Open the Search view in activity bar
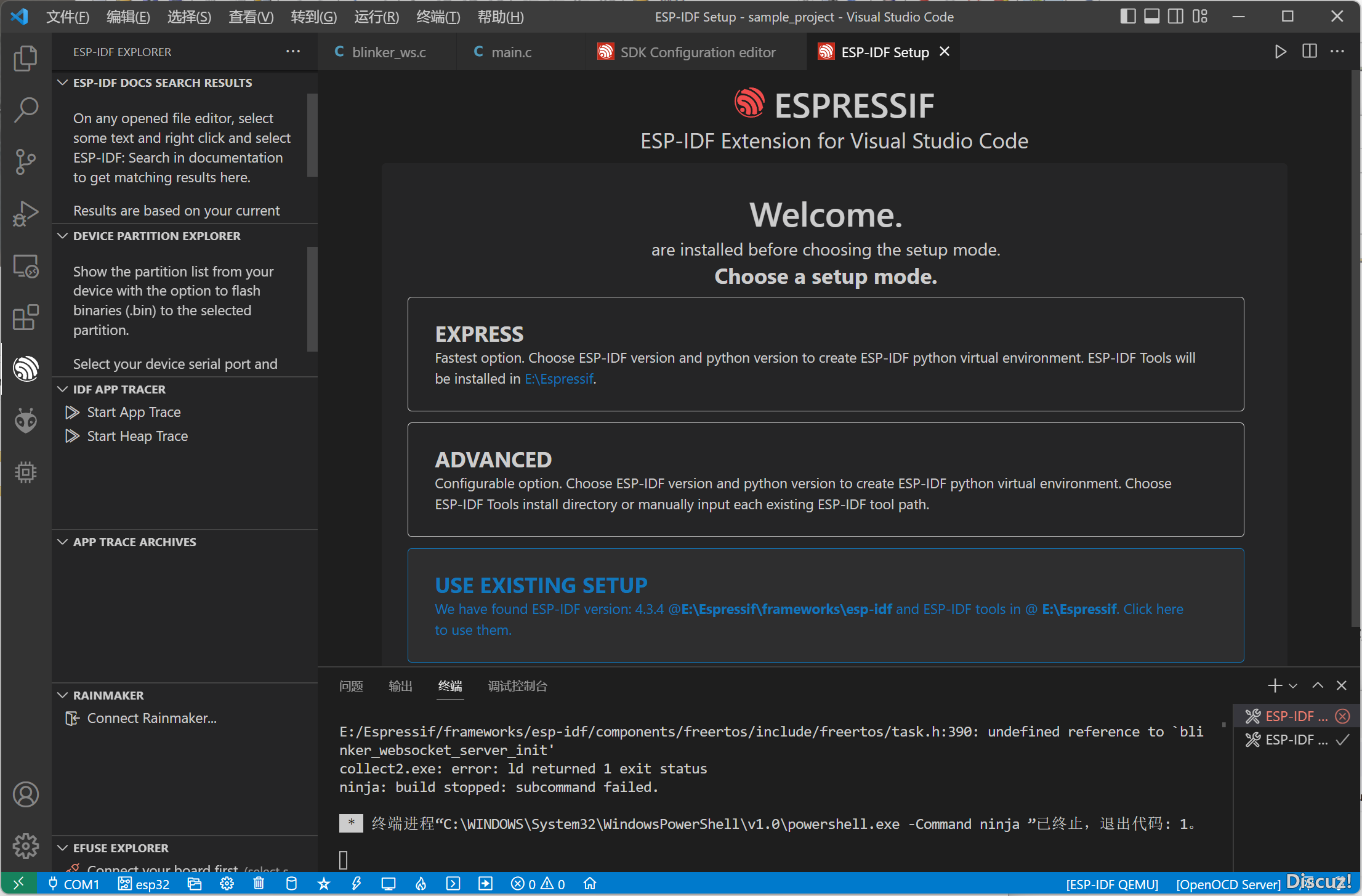1362x896 pixels. coord(26,110)
